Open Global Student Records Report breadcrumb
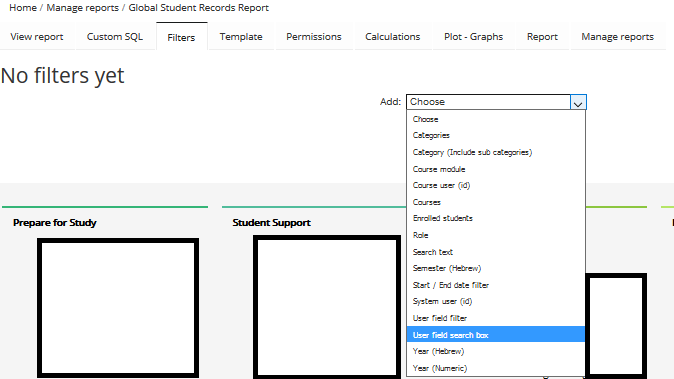674x379 pixels. (x=199, y=8)
